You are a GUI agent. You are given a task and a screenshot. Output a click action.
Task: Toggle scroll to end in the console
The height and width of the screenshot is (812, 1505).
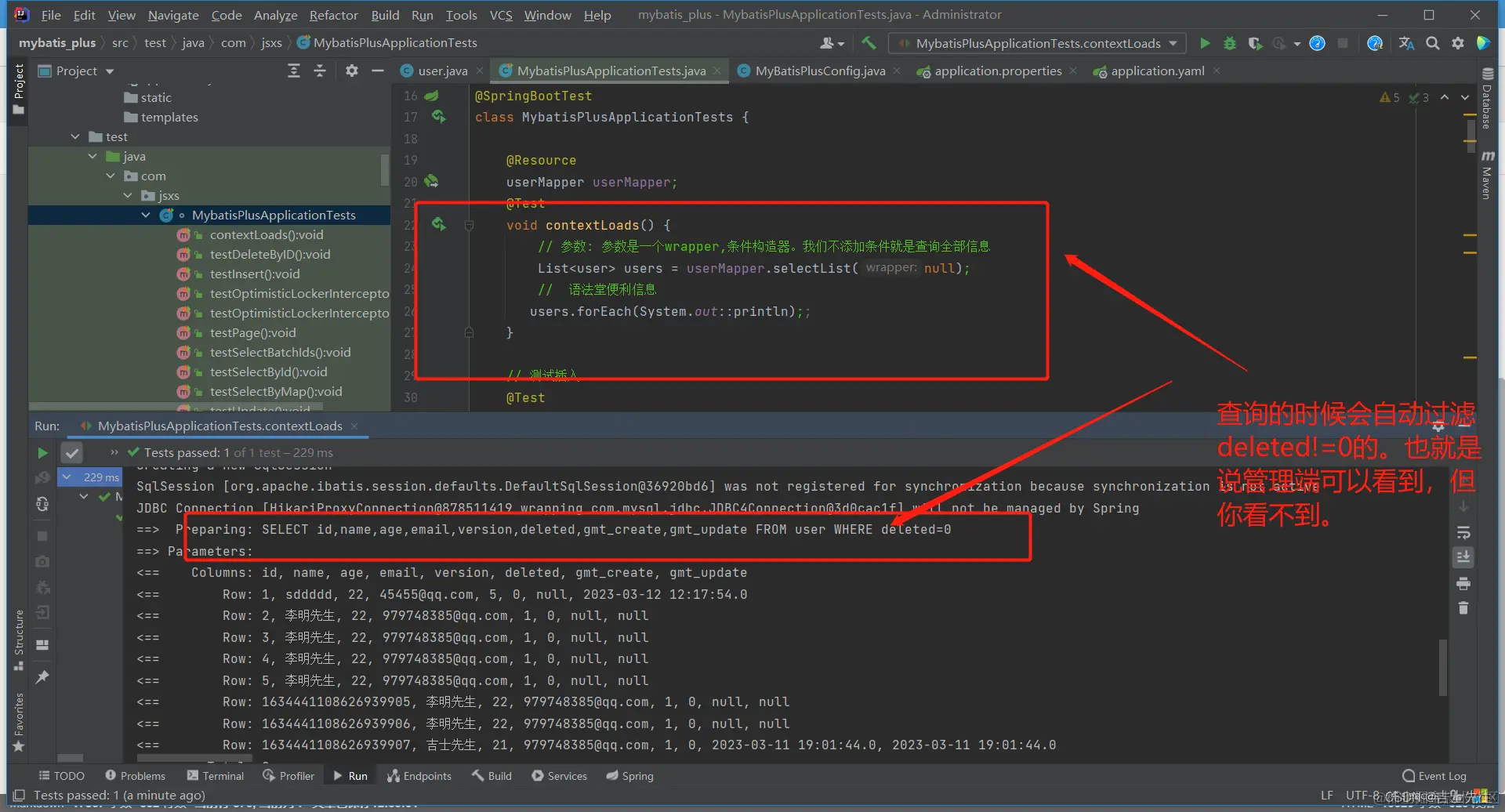(1463, 557)
